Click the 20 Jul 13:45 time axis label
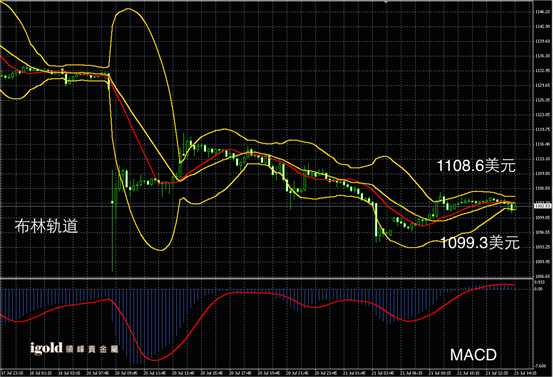553x377 pixels. (183, 373)
